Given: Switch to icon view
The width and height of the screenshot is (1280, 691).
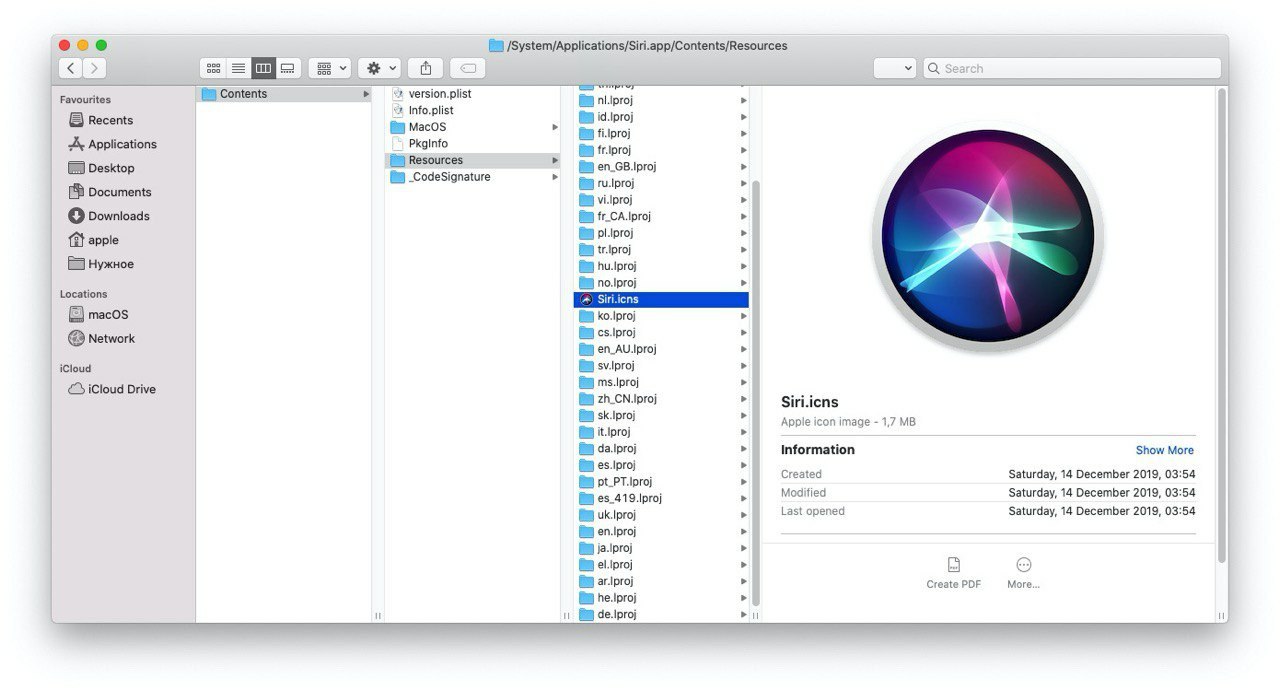Looking at the screenshot, I should pyautogui.click(x=213, y=68).
